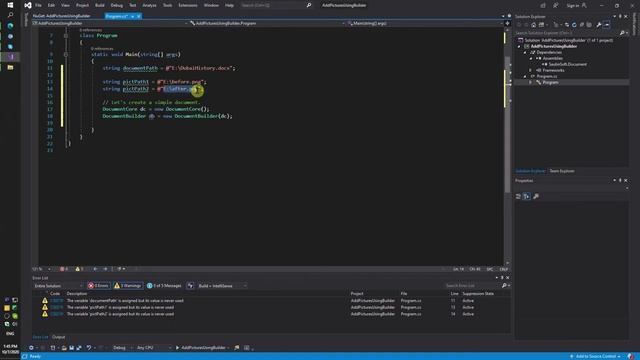
Task: Open File Explorer from the taskbar
Action: coord(10,67)
